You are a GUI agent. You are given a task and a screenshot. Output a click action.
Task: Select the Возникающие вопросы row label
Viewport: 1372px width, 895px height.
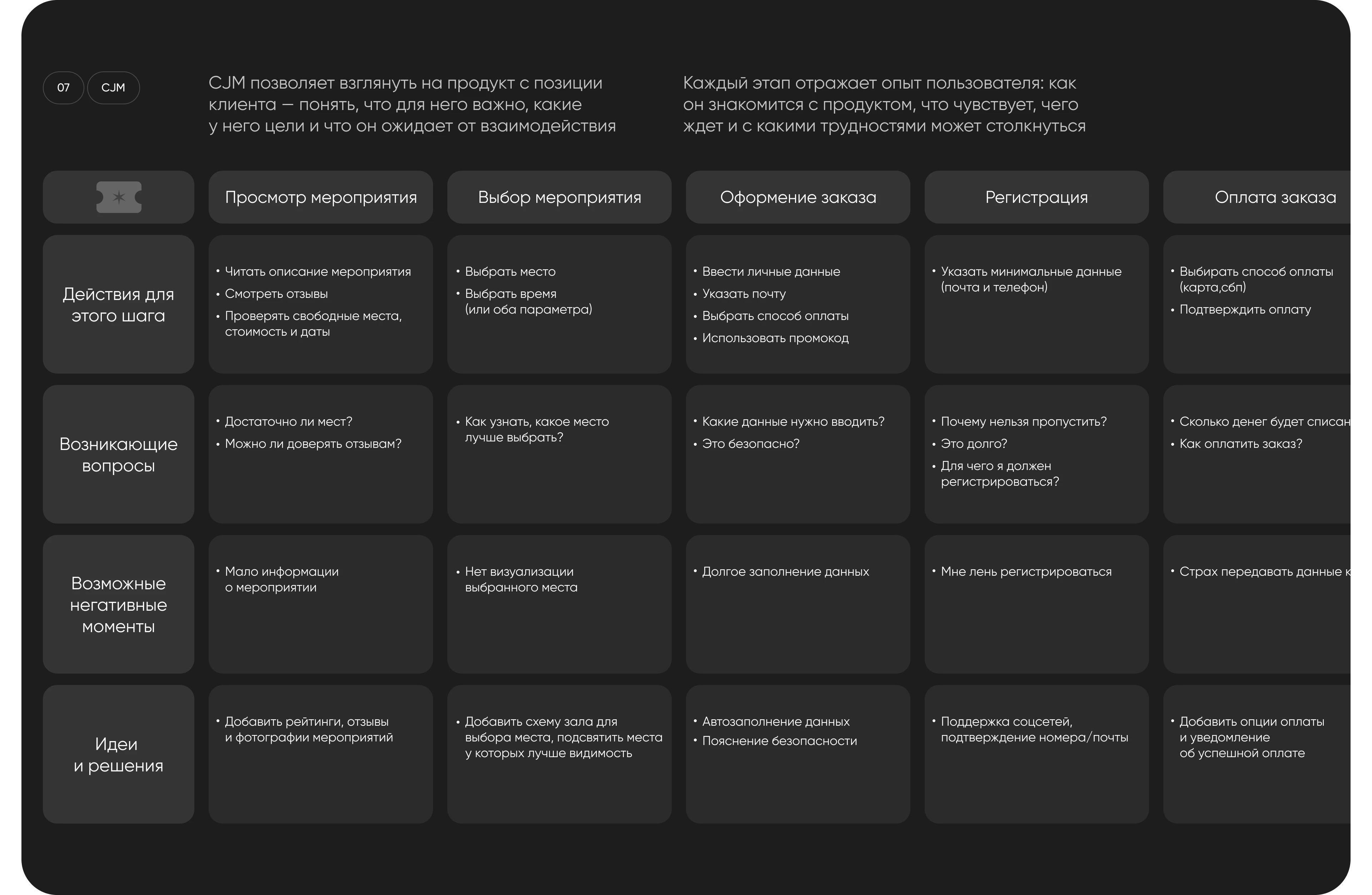[119, 454]
